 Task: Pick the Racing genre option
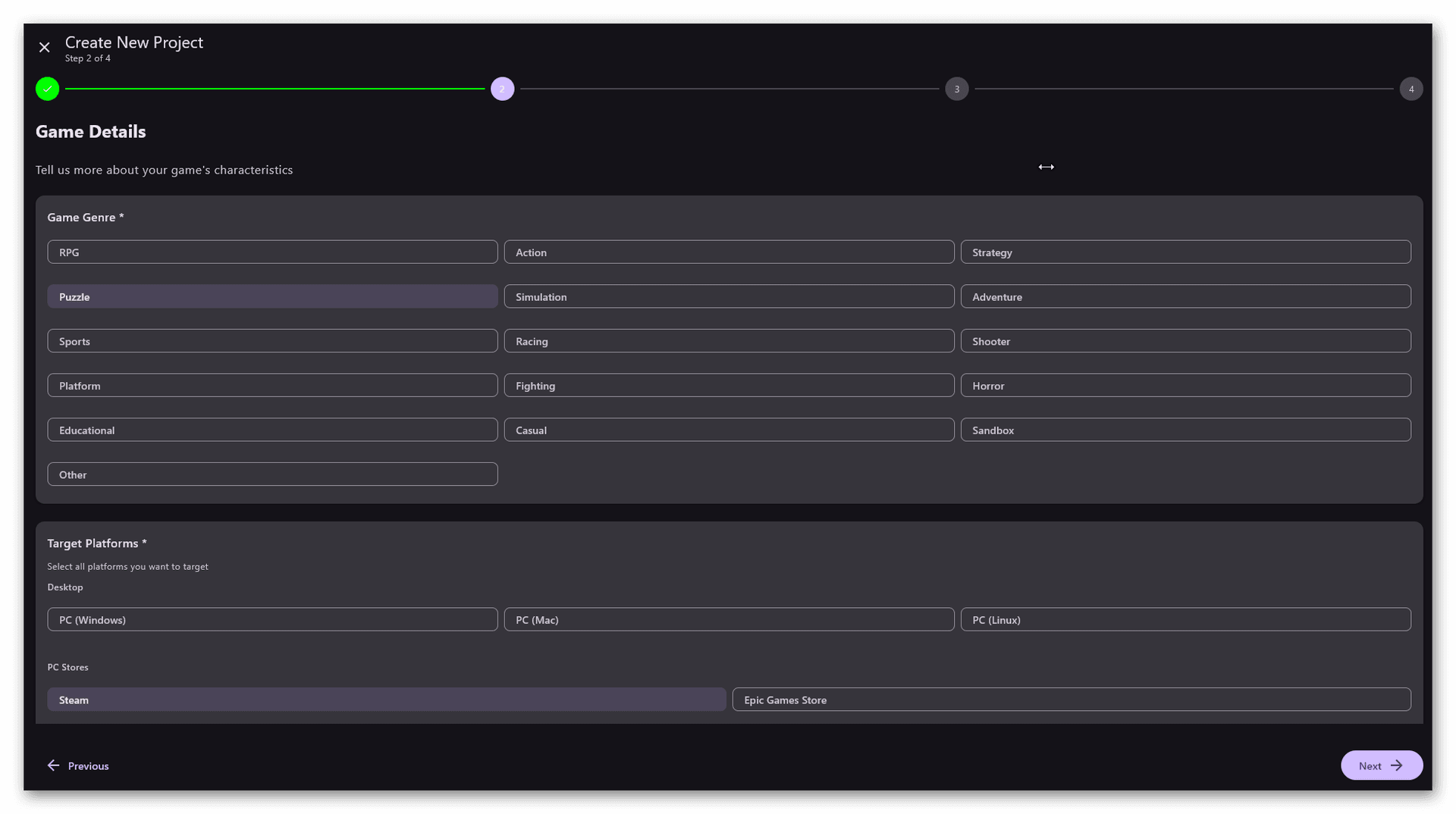729,341
